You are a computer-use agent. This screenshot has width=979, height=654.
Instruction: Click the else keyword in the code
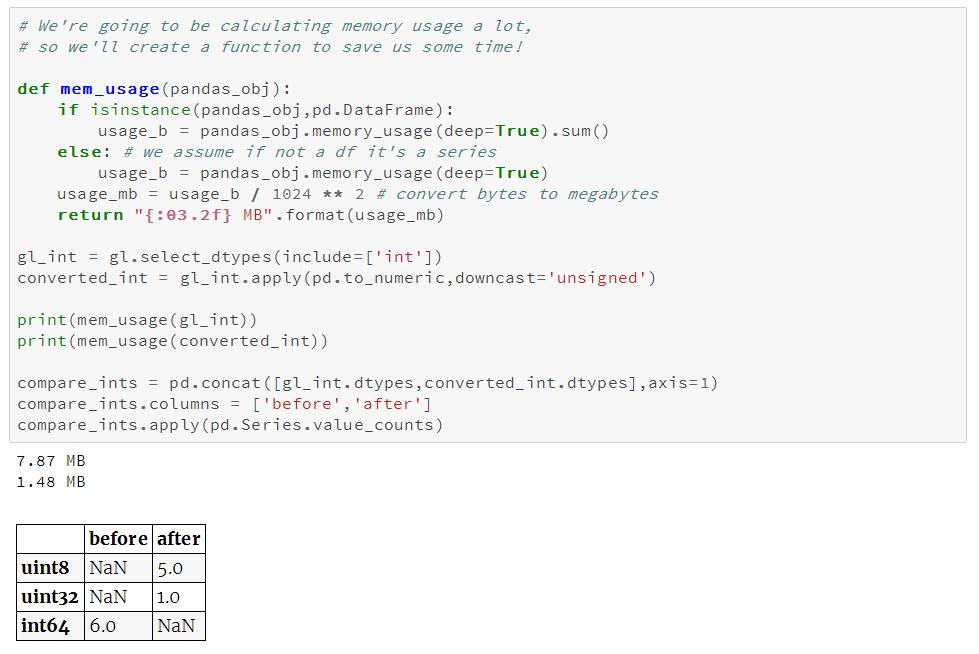pos(78,152)
